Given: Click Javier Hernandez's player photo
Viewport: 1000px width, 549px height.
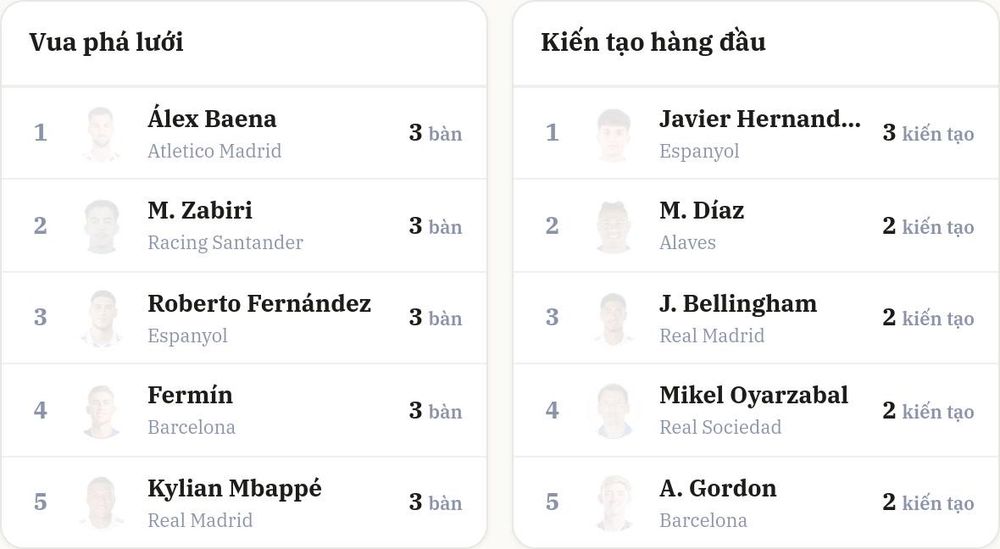Looking at the screenshot, I should tap(614, 133).
